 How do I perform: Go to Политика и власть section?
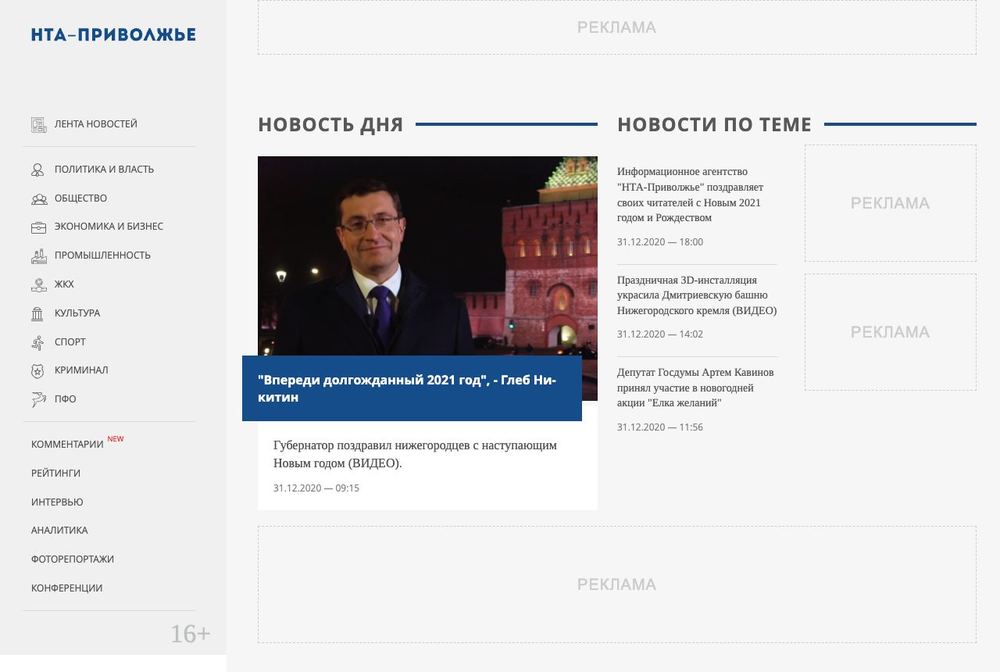(104, 170)
